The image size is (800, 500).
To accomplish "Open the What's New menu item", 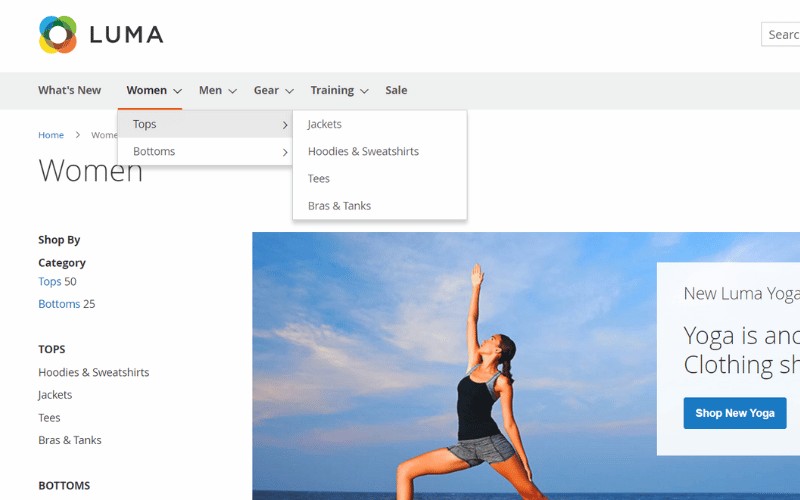I will (69, 90).
